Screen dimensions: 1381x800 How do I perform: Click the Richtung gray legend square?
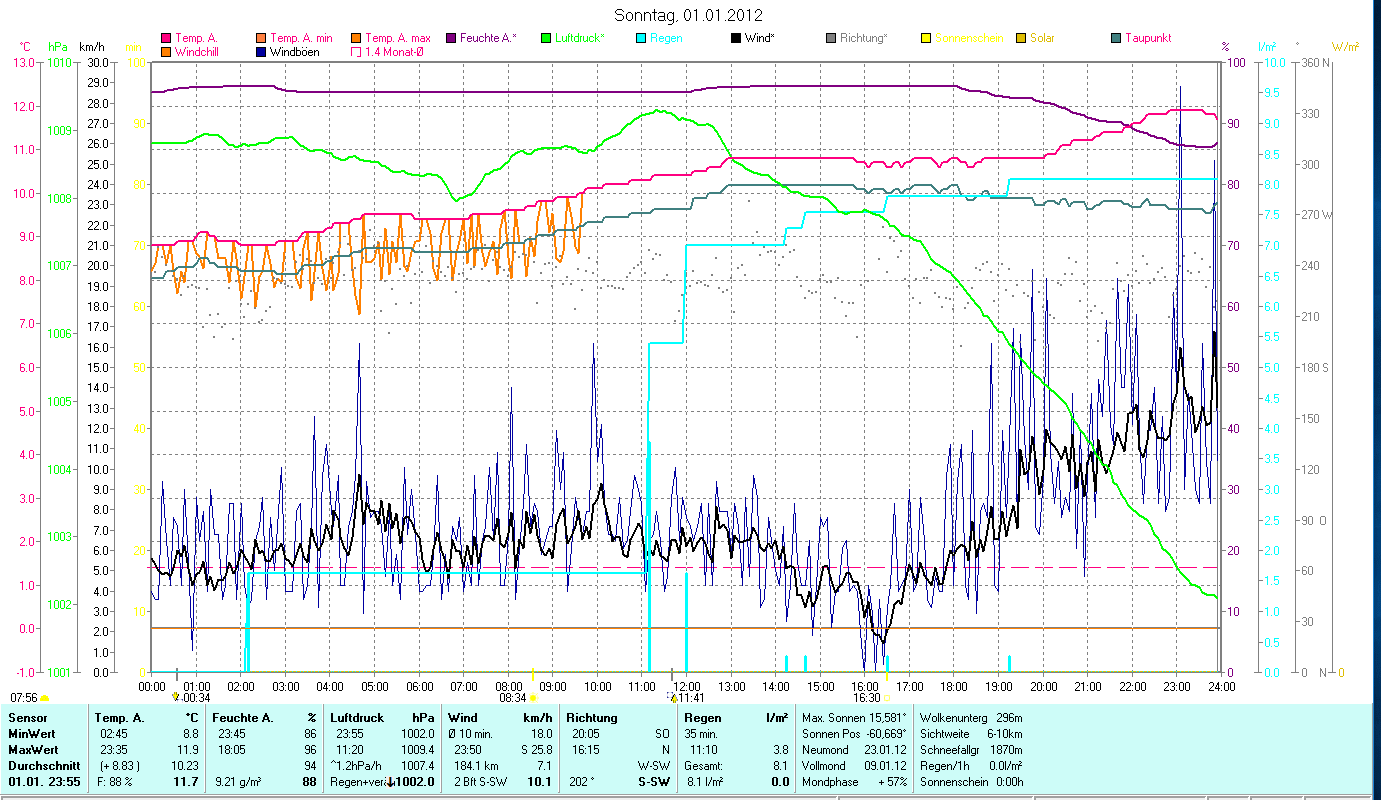point(832,38)
